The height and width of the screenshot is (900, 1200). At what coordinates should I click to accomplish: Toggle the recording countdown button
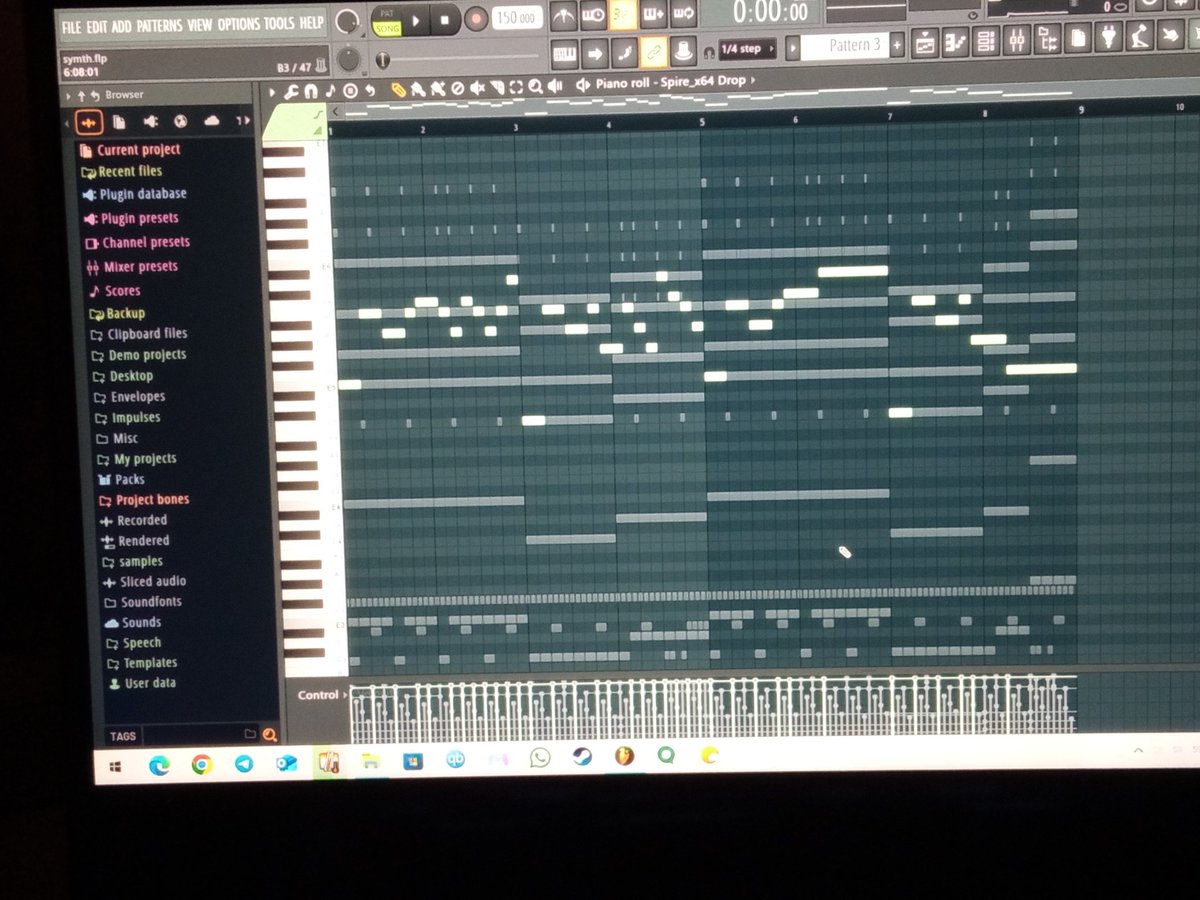624,14
